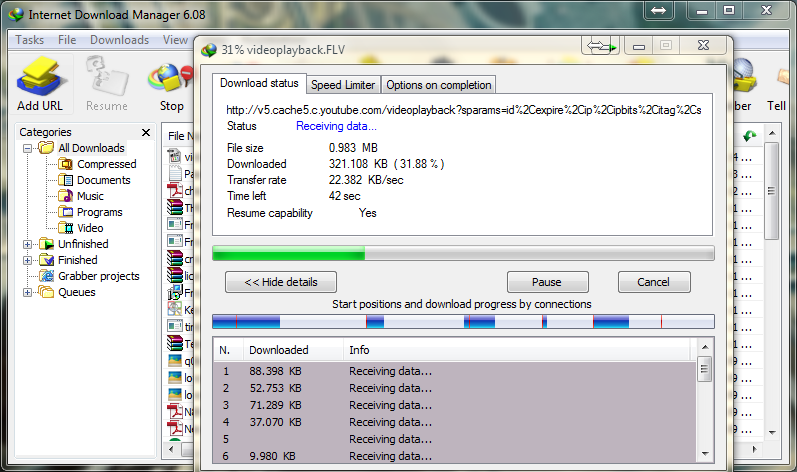Click the youtube videoplayback URL text

click(464, 110)
